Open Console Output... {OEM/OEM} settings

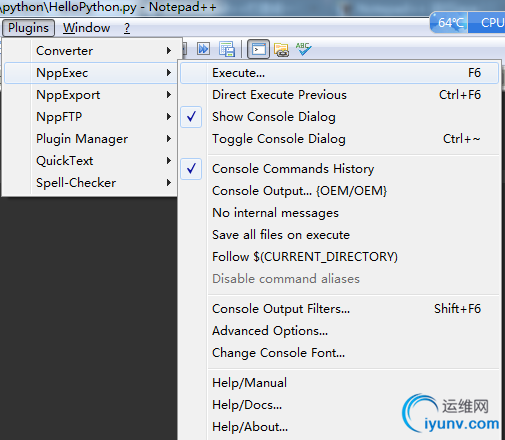(339, 191)
